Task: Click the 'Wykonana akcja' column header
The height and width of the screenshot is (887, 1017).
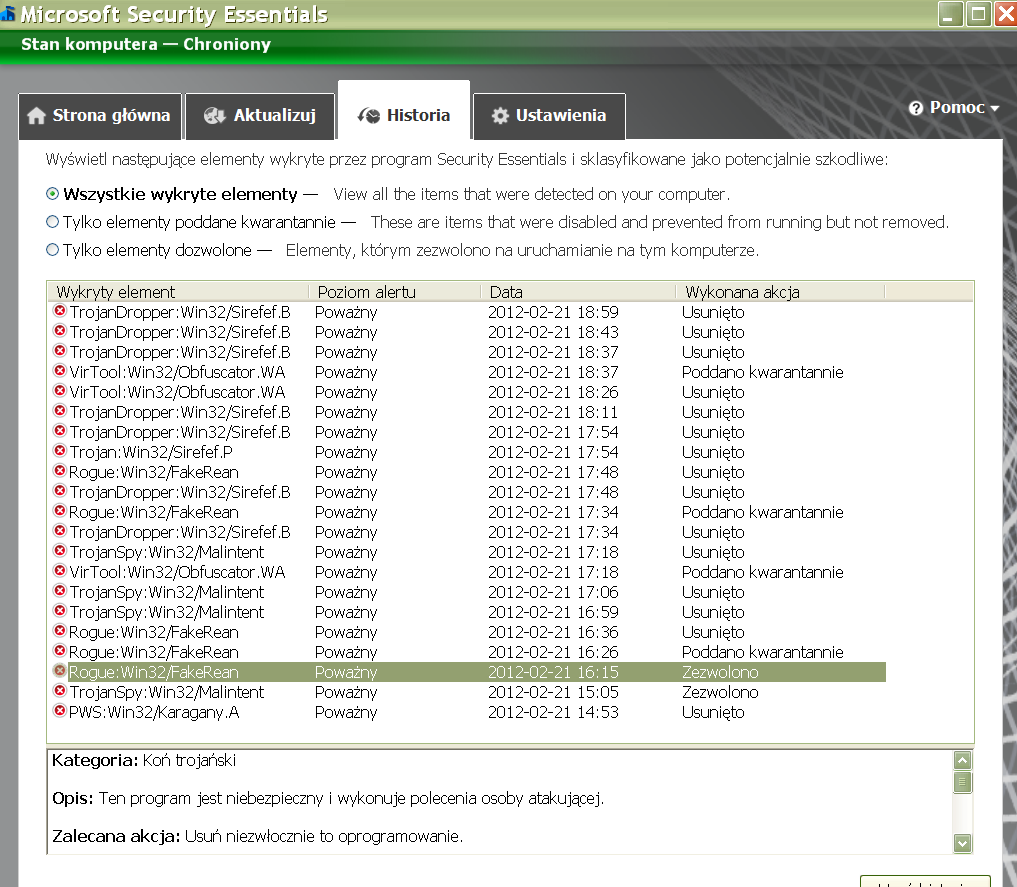Action: [x=780, y=292]
